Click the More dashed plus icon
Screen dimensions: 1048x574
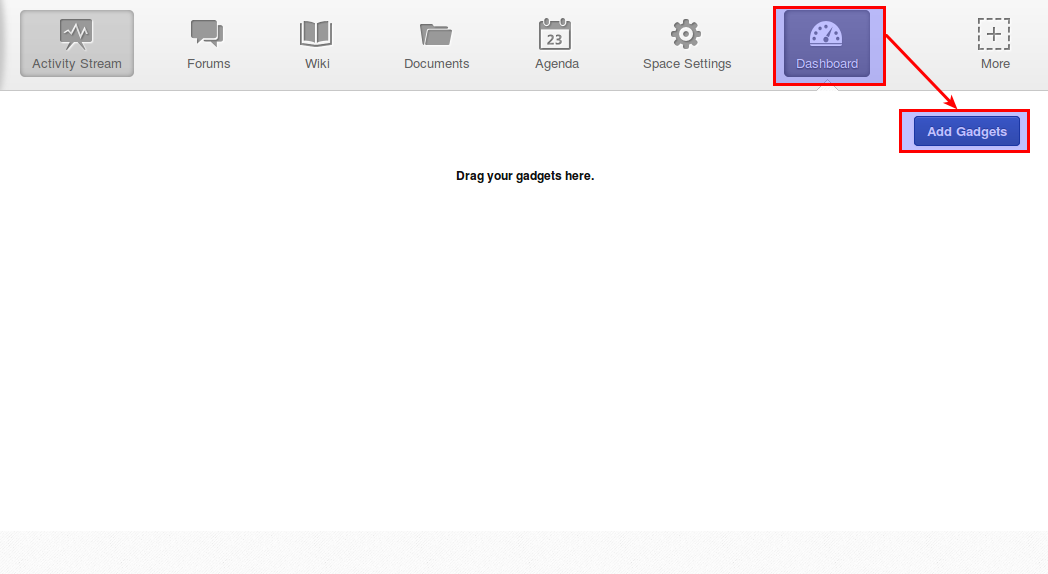(994, 34)
